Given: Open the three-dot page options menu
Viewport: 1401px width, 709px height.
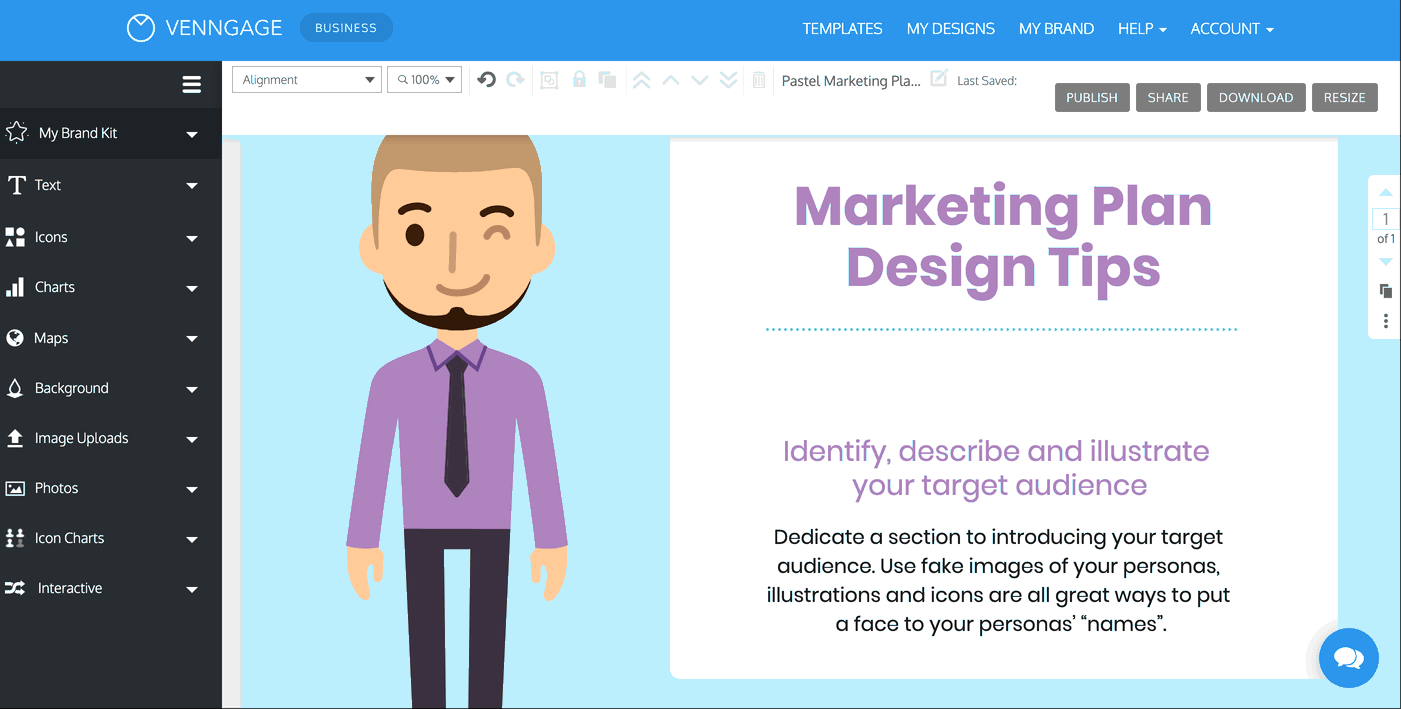Looking at the screenshot, I should pyautogui.click(x=1385, y=321).
